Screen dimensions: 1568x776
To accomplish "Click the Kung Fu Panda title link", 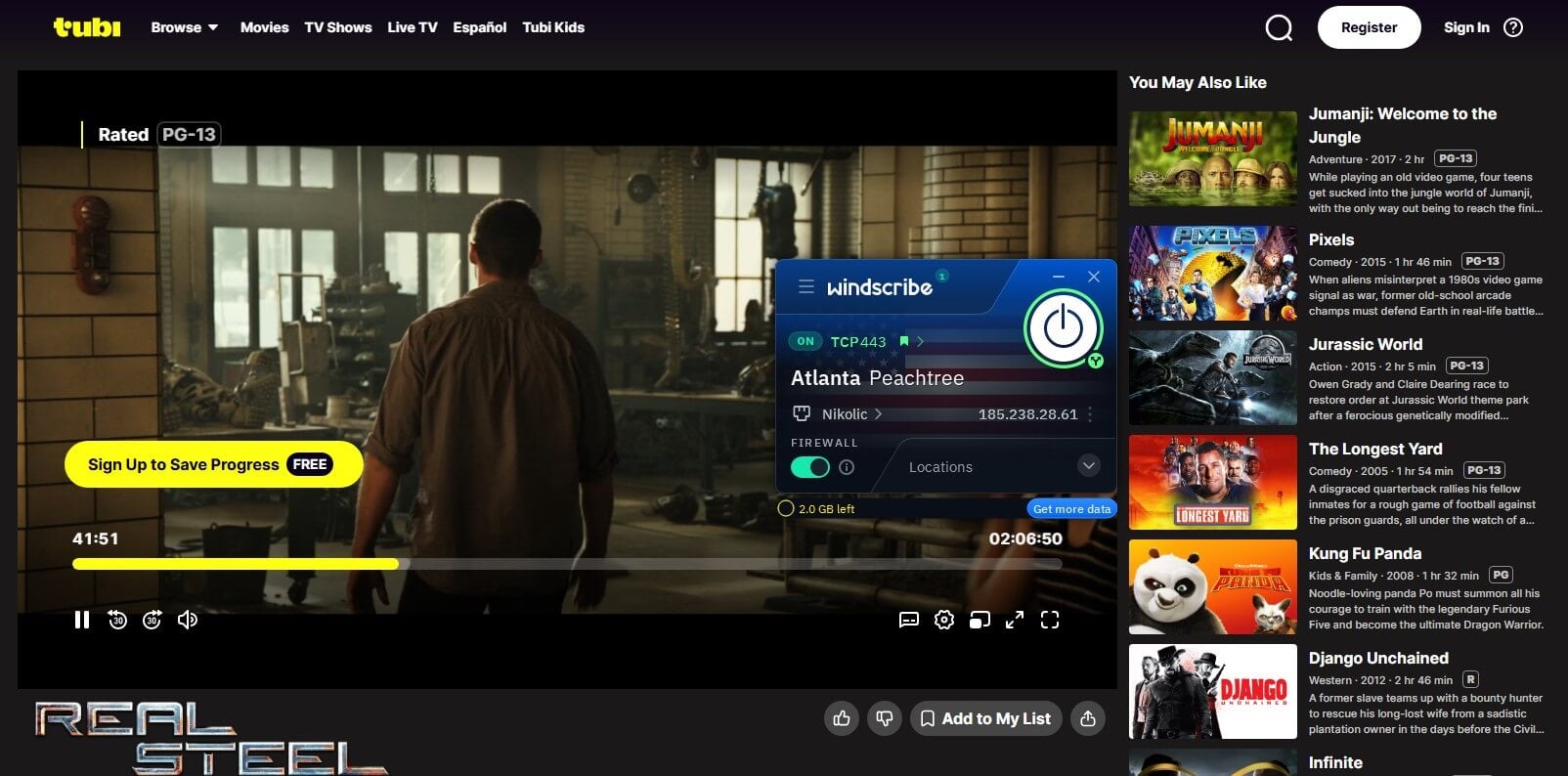I will tap(1365, 553).
